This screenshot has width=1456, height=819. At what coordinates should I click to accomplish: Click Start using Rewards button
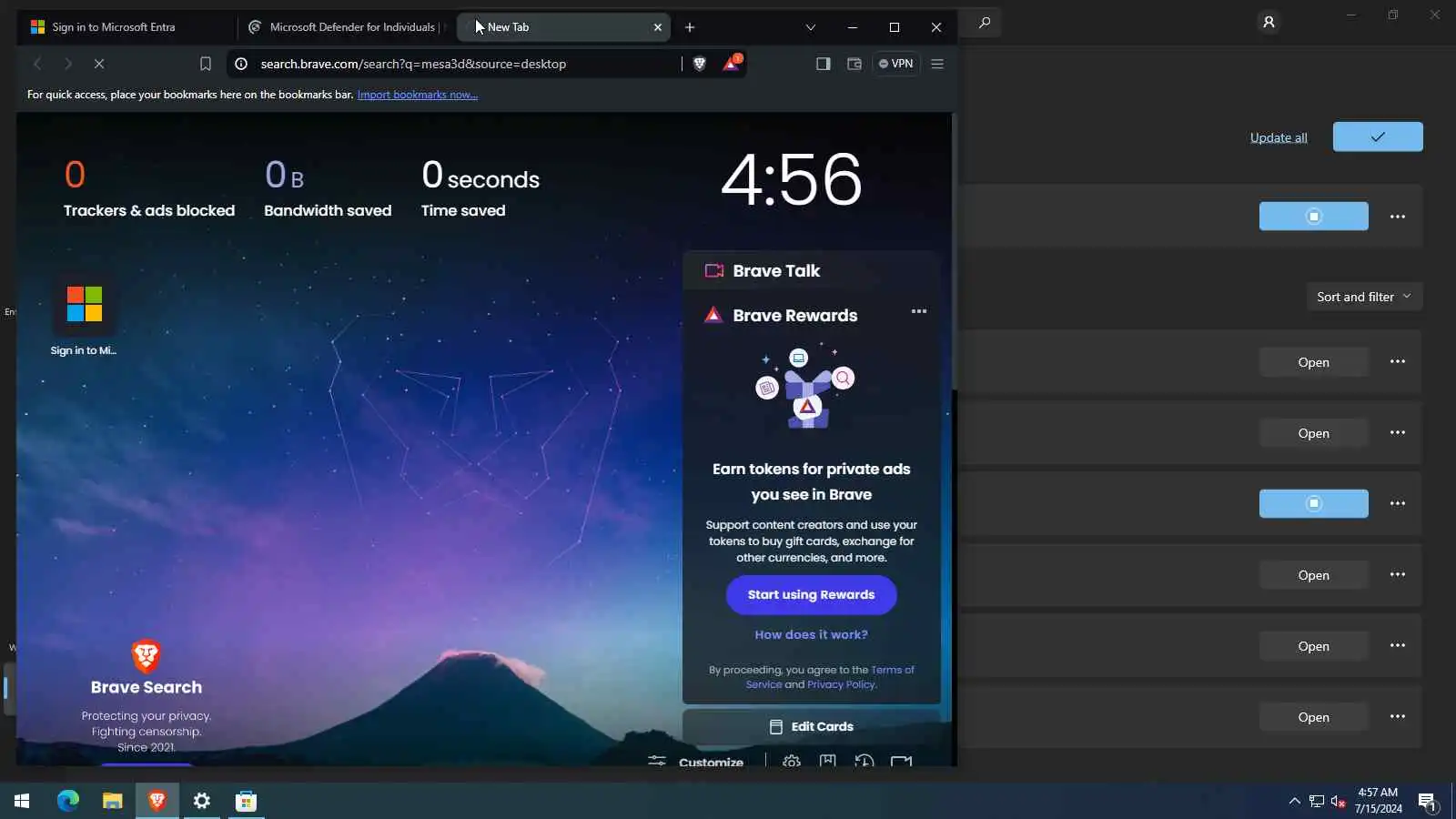[x=812, y=595]
